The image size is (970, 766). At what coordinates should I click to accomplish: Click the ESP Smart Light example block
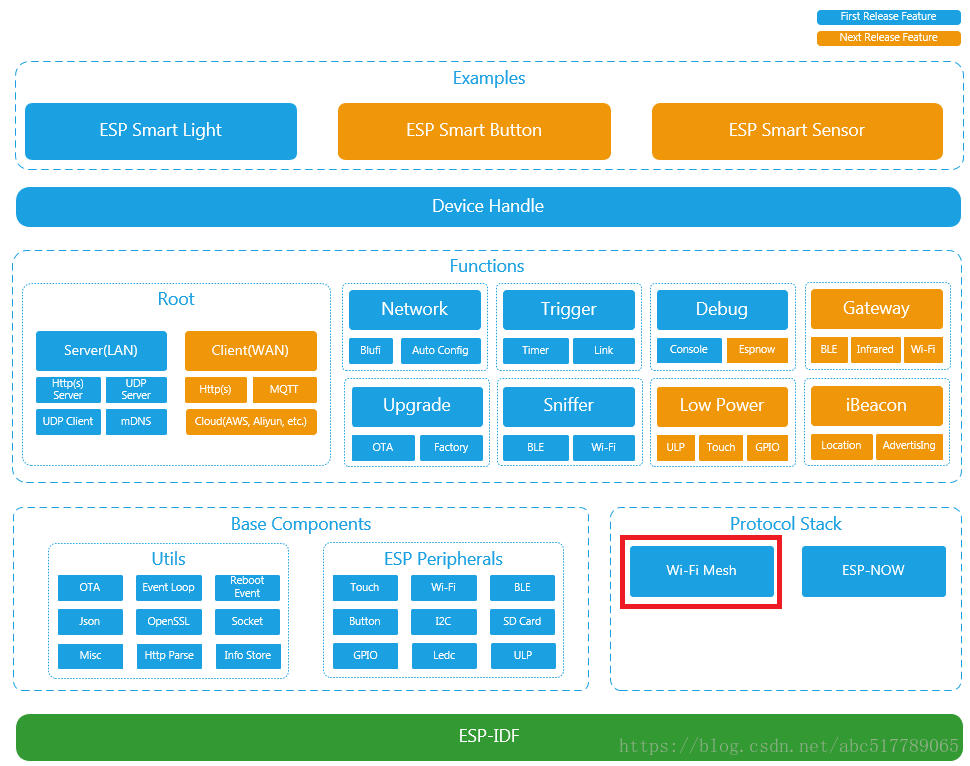[161, 131]
